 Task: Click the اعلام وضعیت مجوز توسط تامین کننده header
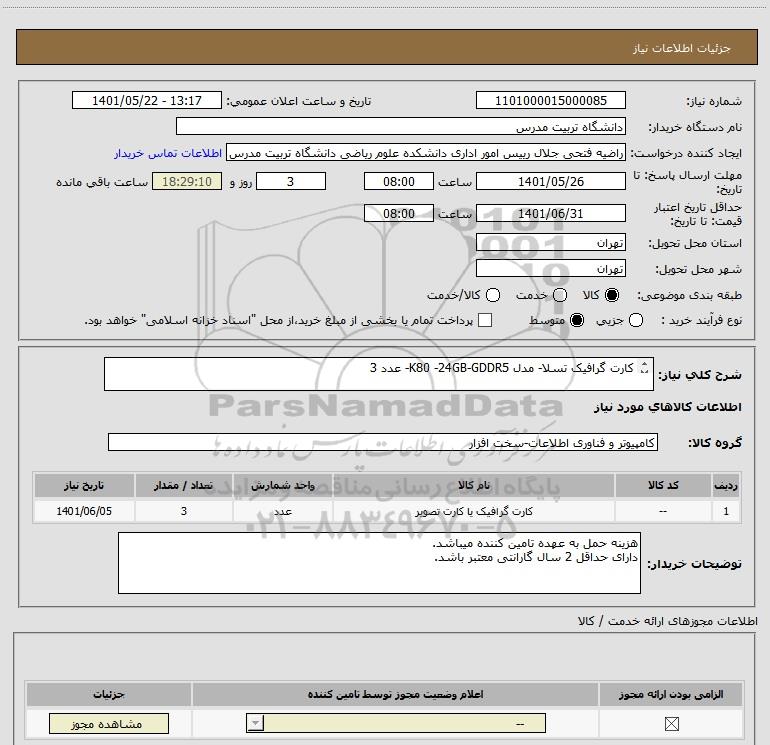point(395,694)
